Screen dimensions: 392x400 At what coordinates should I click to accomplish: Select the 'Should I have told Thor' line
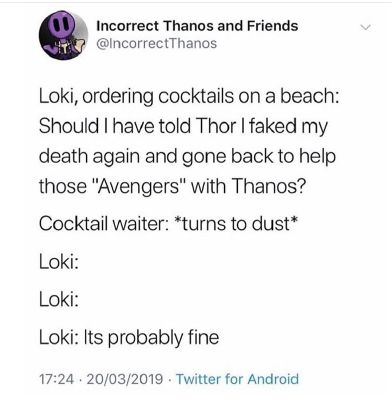coord(183,127)
